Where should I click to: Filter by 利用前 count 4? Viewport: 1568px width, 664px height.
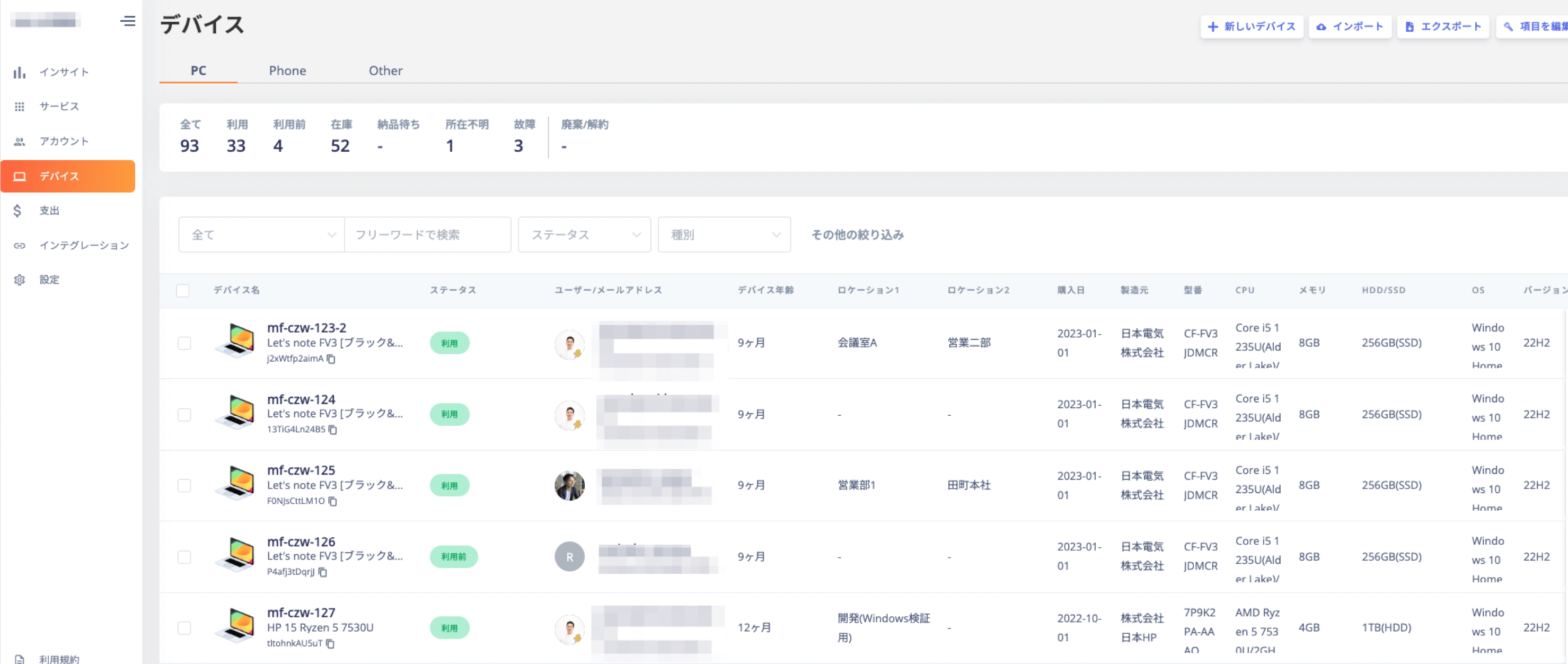(289, 137)
